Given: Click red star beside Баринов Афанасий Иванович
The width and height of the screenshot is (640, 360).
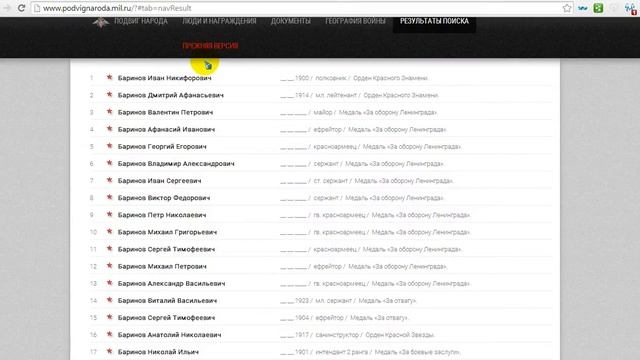Looking at the screenshot, I should 109,129.
